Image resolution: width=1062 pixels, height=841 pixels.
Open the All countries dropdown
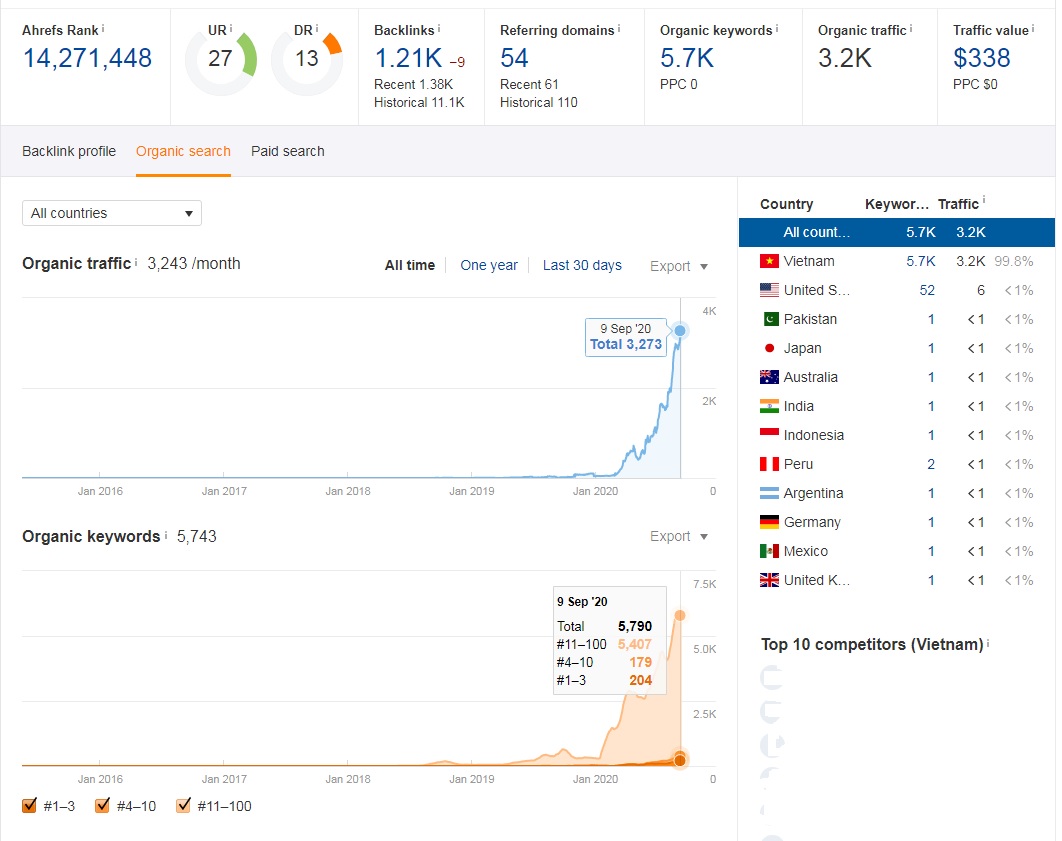coord(112,213)
